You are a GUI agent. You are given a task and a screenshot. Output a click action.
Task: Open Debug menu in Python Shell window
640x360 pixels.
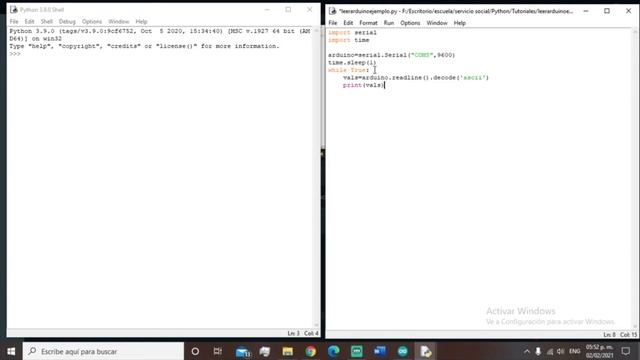pyautogui.click(x=67, y=21)
